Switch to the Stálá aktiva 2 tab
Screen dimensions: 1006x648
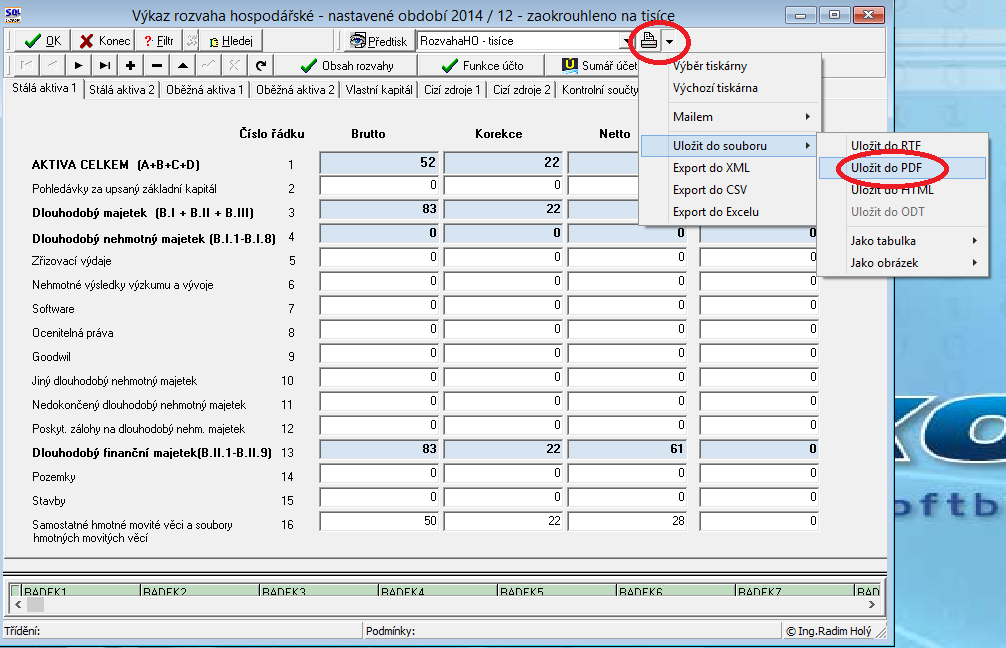pyautogui.click(x=122, y=90)
